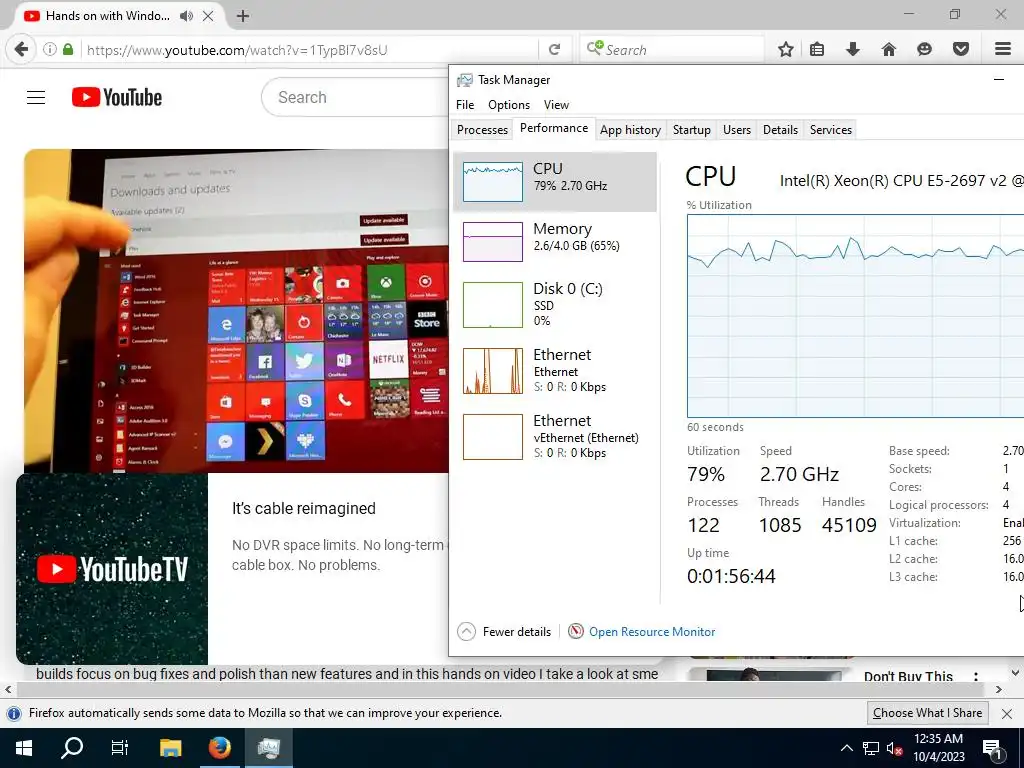Switch to the Processes tab
1024x768 pixels.
click(x=482, y=130)
